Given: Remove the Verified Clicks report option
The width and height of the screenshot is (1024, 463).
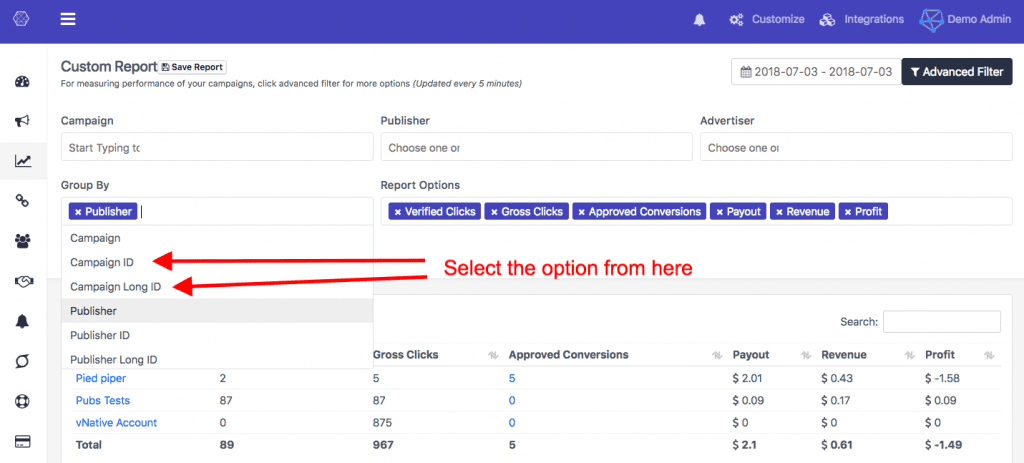Looking at the screenshot, I should point(397,212).
